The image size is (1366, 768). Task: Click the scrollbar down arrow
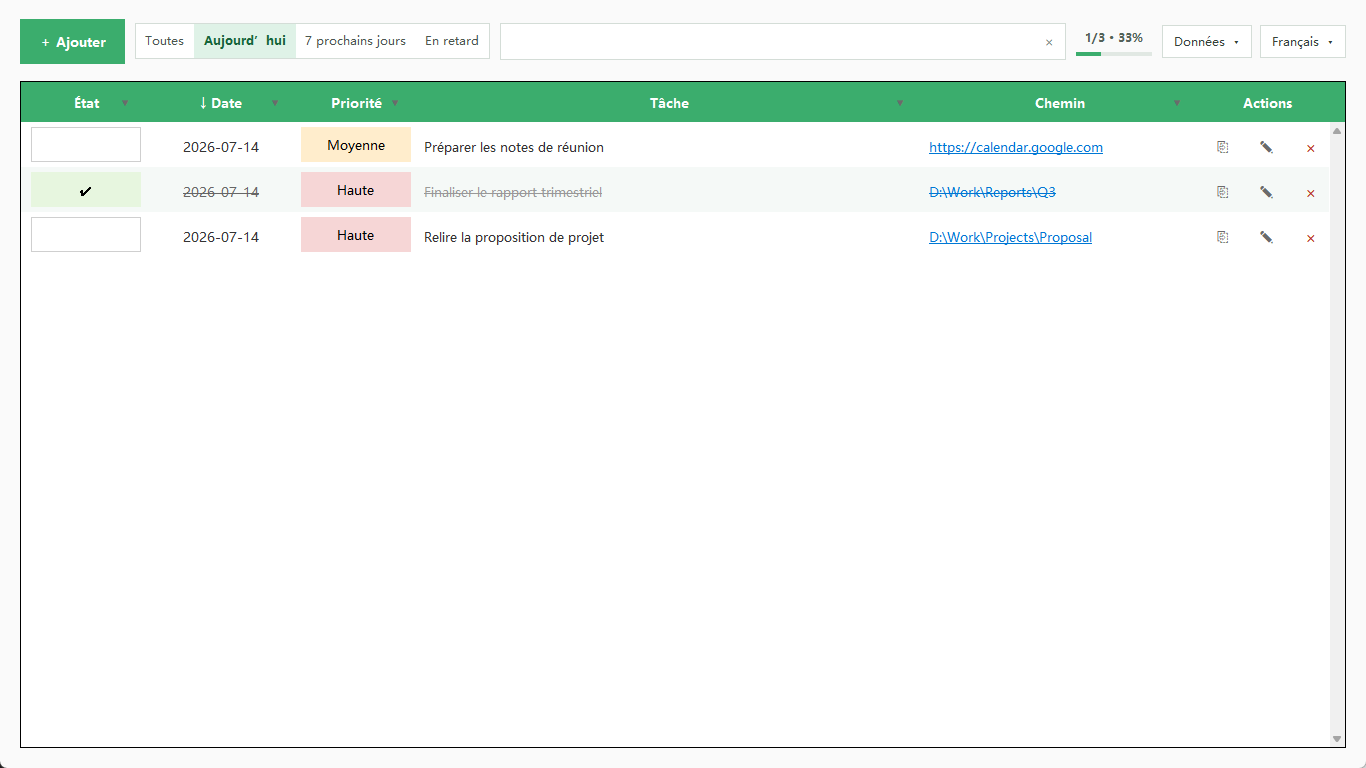coord(1337,739)
